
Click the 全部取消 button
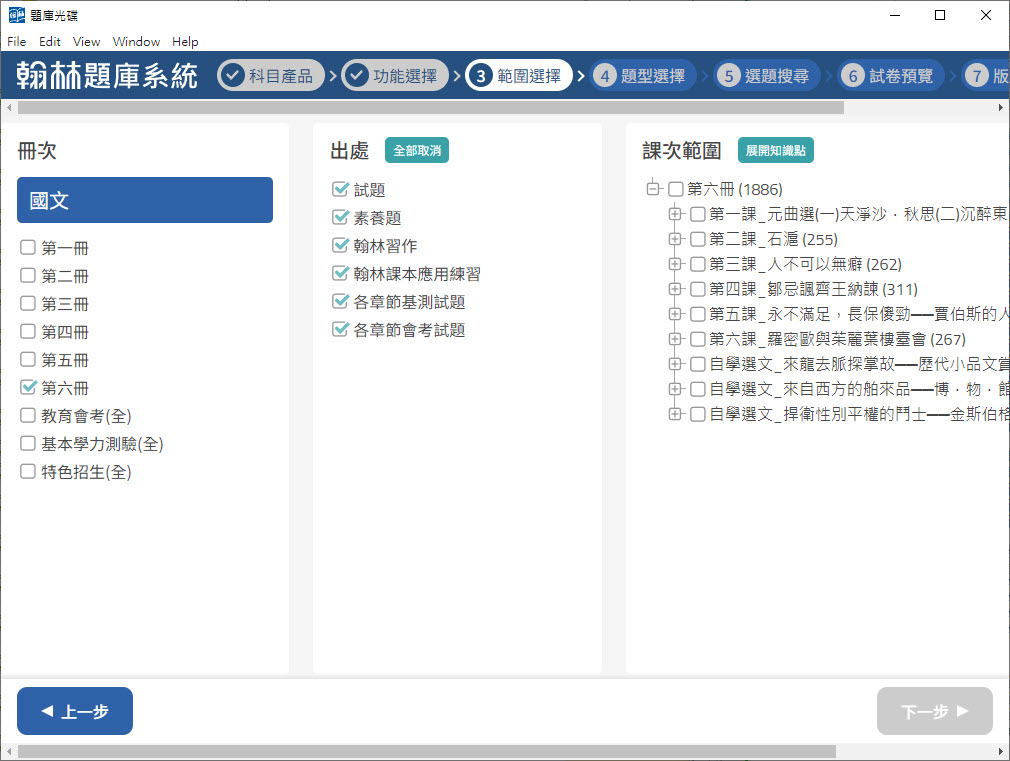click(417, 150)
